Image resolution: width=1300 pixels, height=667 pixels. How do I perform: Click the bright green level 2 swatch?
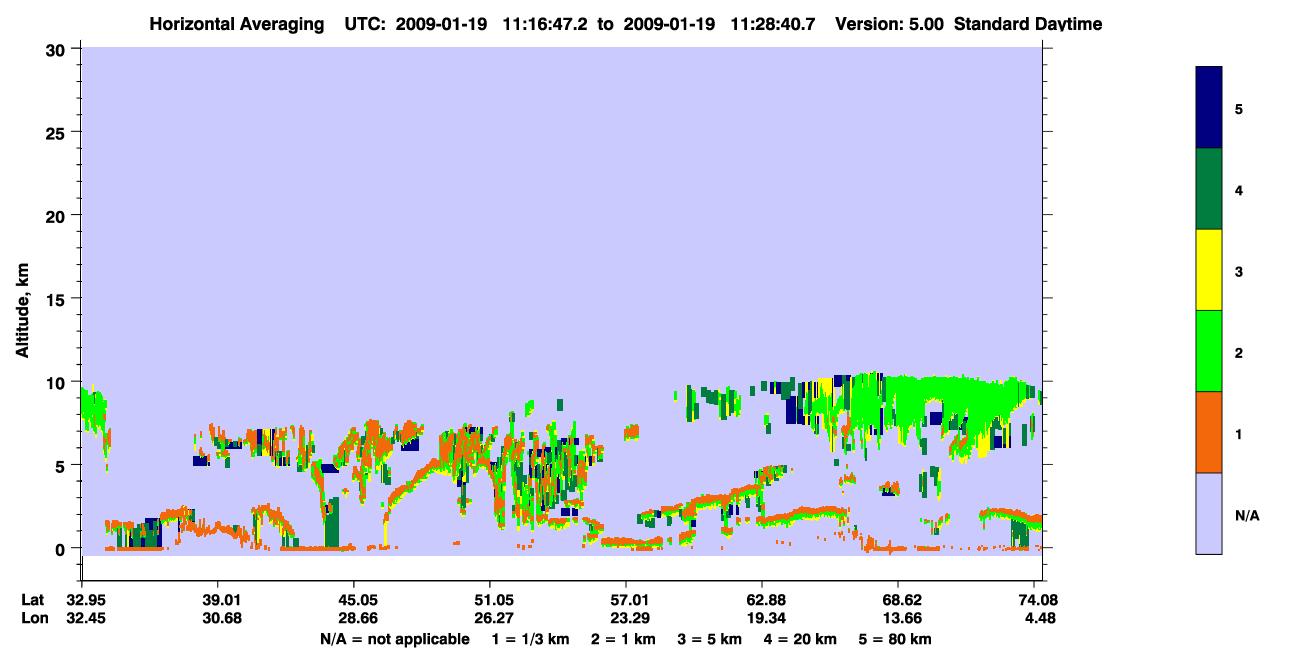click(x=1209, y=351)
